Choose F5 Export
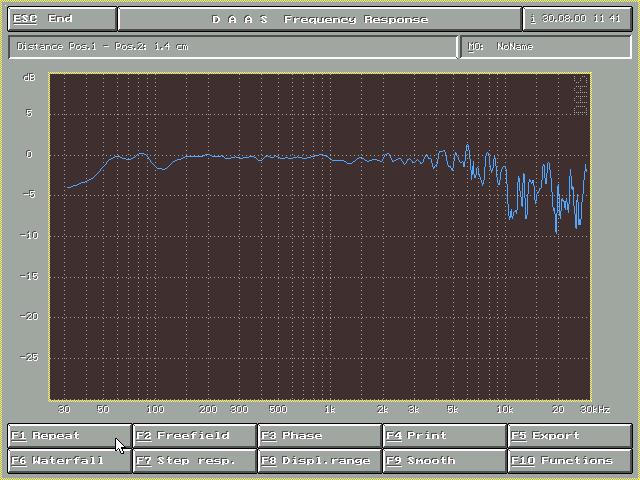 [x=568, y=436]
